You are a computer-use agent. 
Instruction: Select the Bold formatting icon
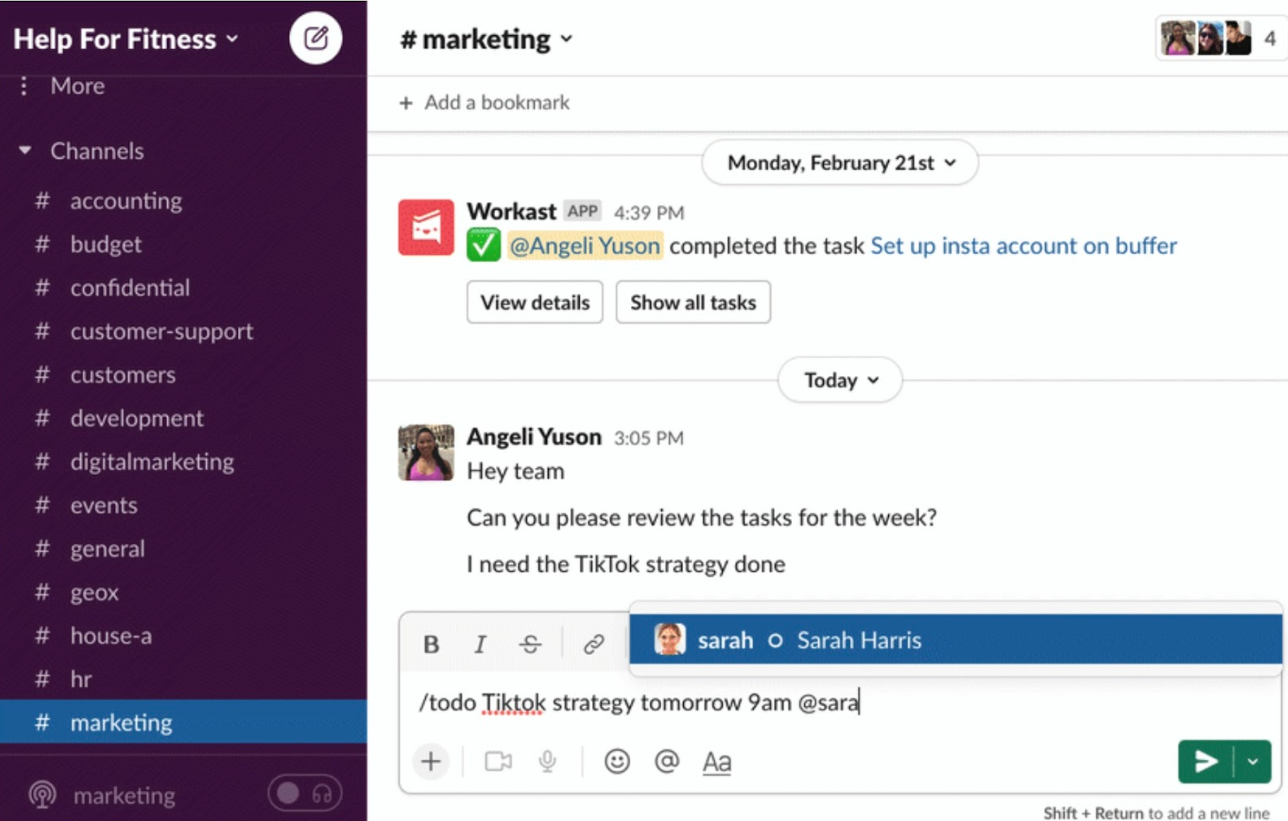coord(431,644)
